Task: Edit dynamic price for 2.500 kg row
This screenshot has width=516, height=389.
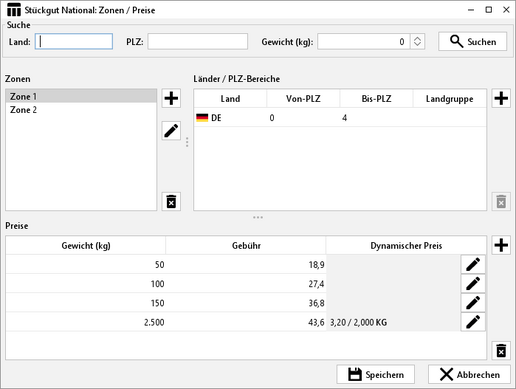Action: click(x=473, y=322)
